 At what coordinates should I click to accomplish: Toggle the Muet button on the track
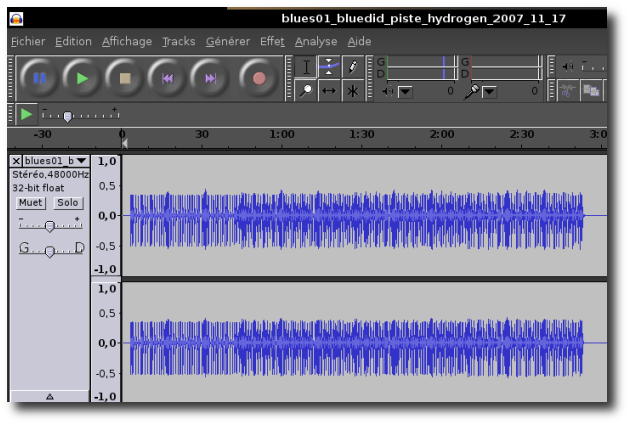coord(31,203)
